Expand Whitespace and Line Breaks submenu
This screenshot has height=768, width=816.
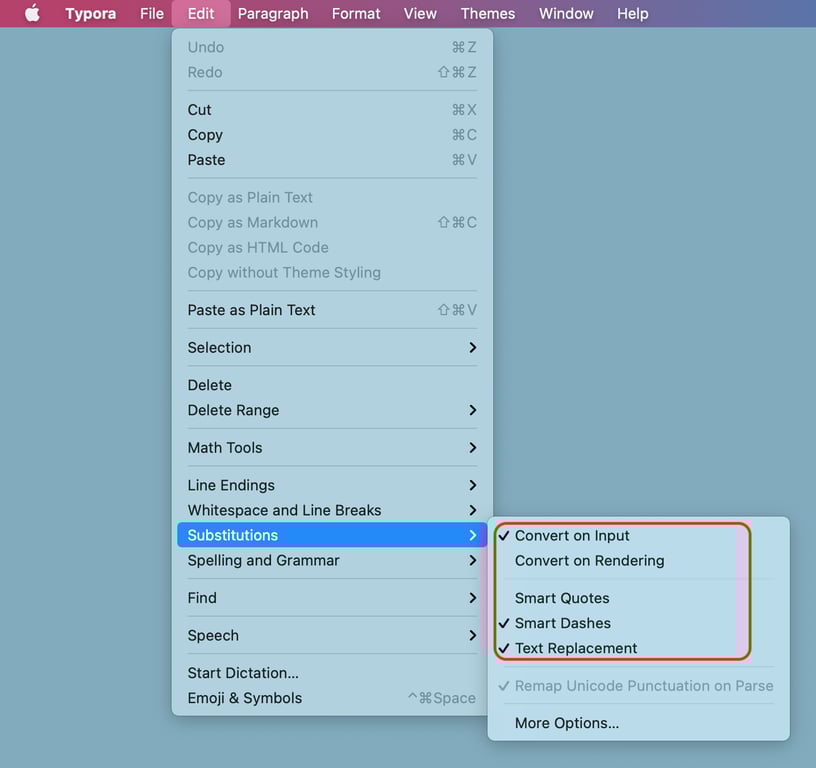(332, 510)
